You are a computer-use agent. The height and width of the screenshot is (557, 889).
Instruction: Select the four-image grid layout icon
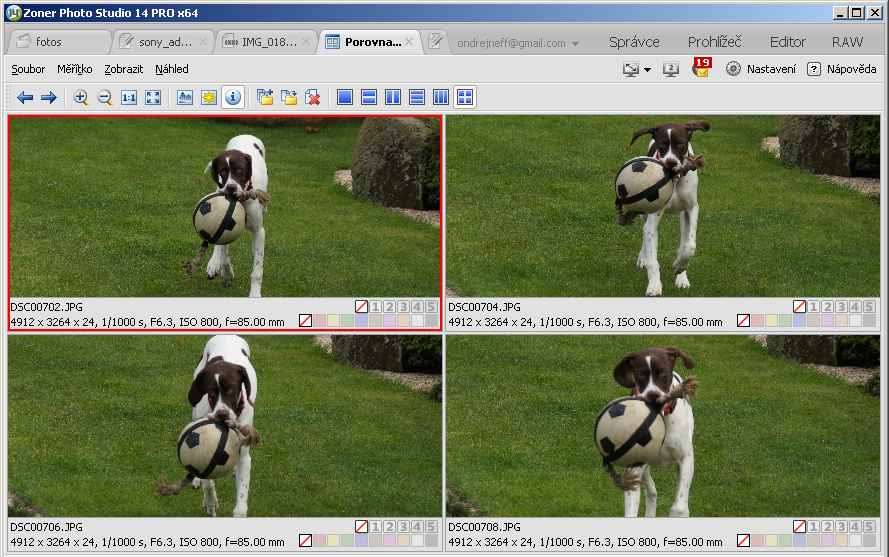pos(465,97)
